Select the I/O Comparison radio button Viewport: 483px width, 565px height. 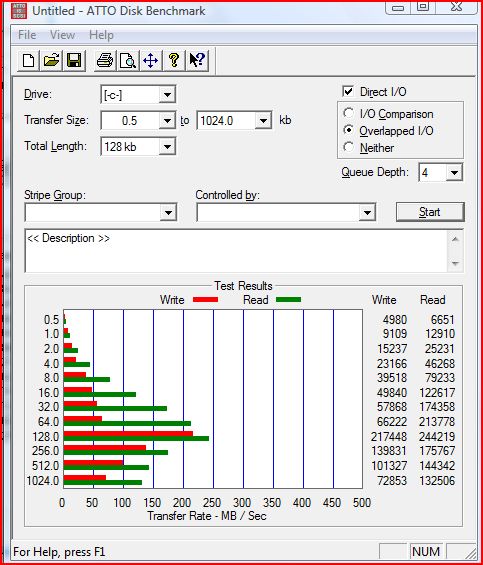[349, 113]
